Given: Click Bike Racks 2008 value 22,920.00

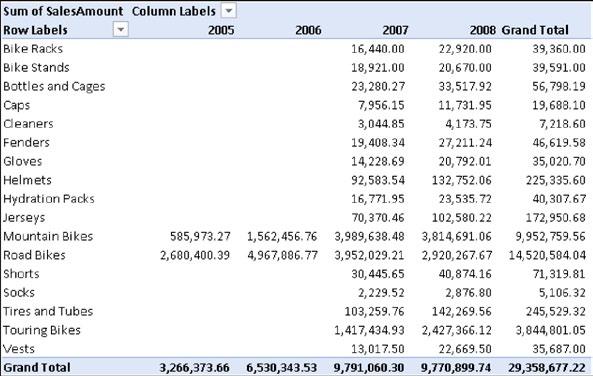Looking at the screenshot, I should coord(465,49).
